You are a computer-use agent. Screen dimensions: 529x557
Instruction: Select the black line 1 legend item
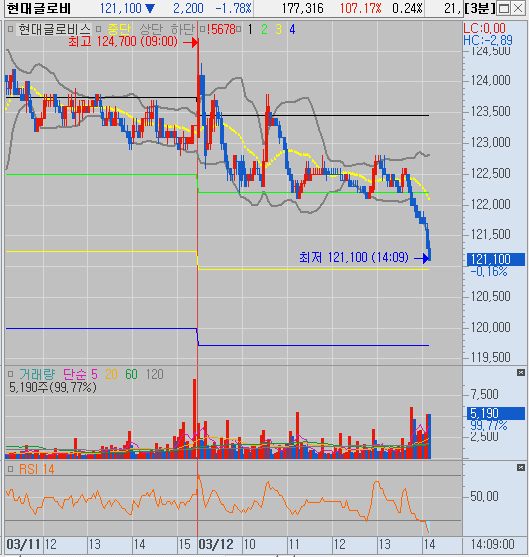[x=250, y=29]
